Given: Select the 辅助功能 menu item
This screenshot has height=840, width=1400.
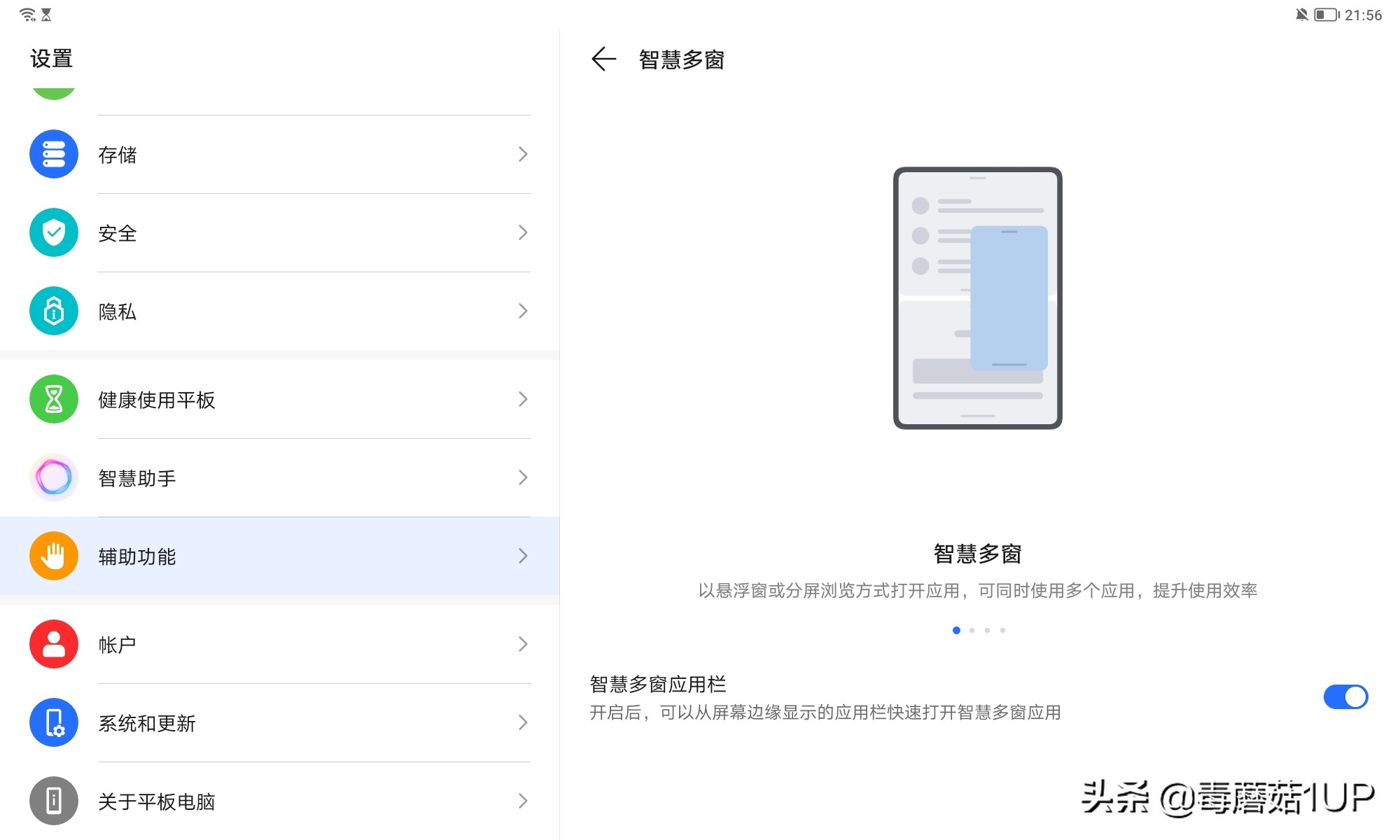Looking at the screenshot, I should click(280, 556).
